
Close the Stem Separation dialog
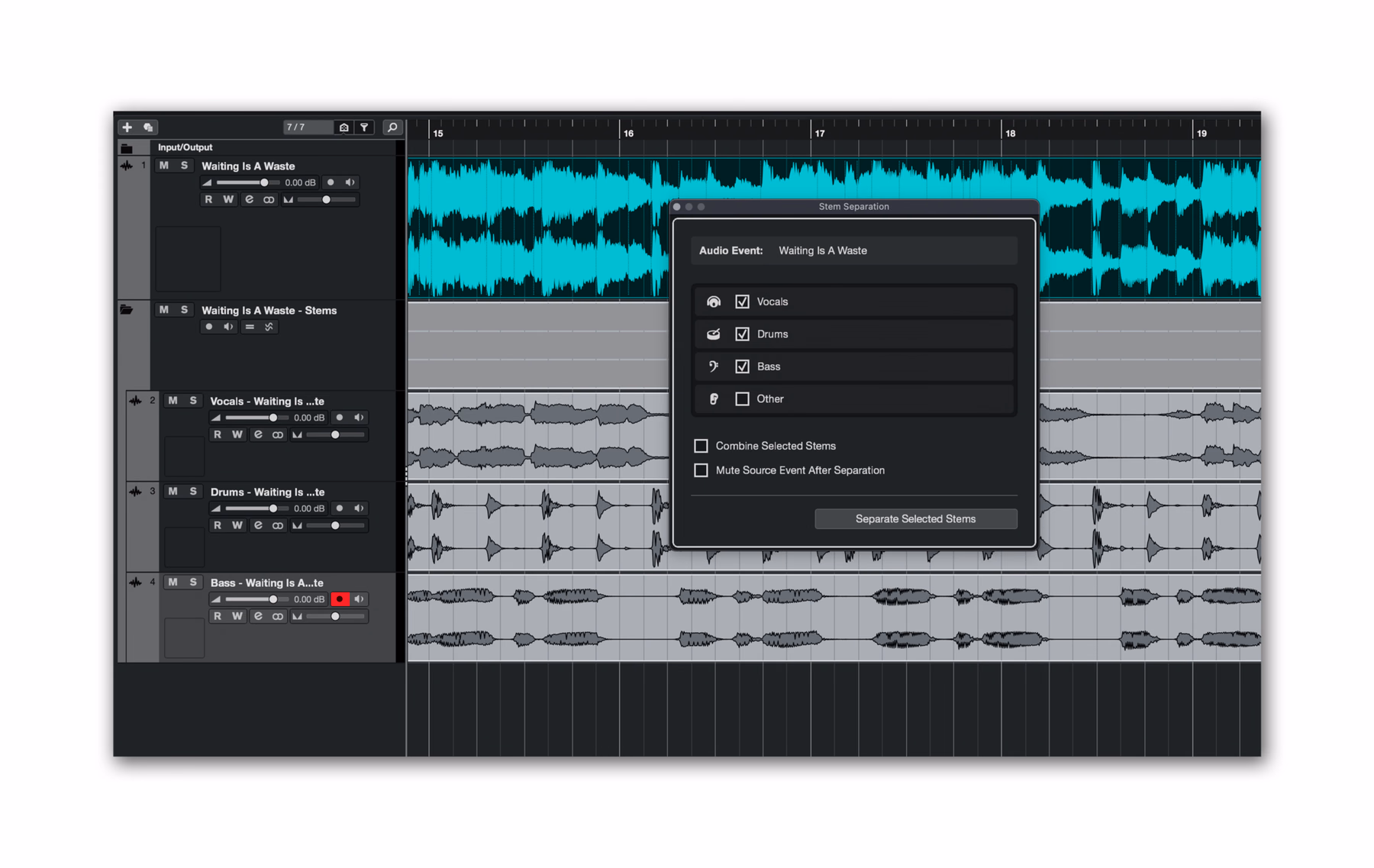[677, 207]
